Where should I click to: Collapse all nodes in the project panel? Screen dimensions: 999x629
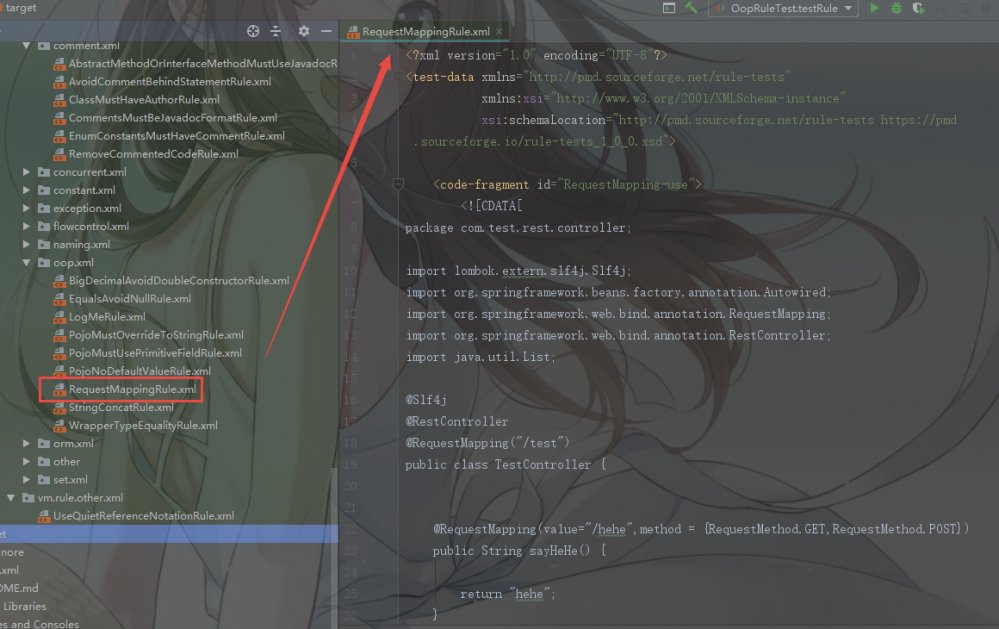[x=276, y=31]
